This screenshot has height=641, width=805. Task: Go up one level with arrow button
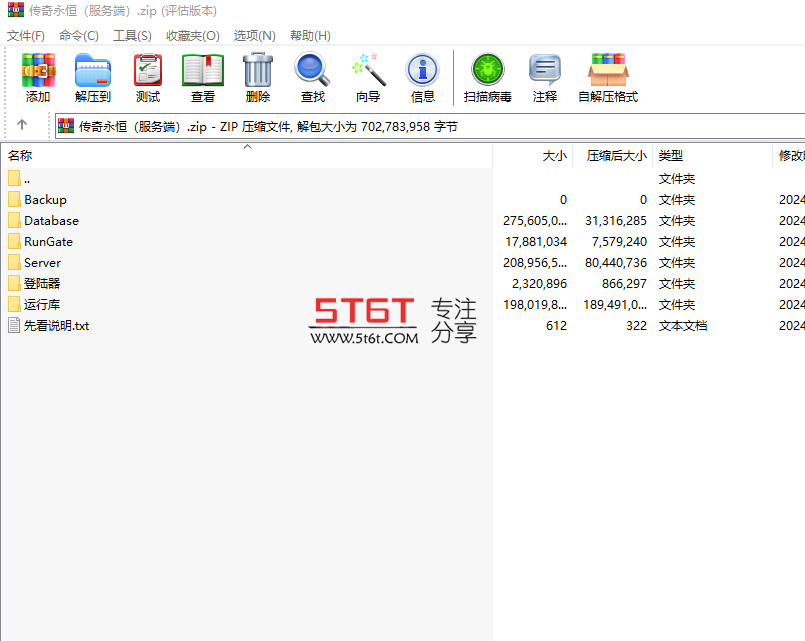22,125
